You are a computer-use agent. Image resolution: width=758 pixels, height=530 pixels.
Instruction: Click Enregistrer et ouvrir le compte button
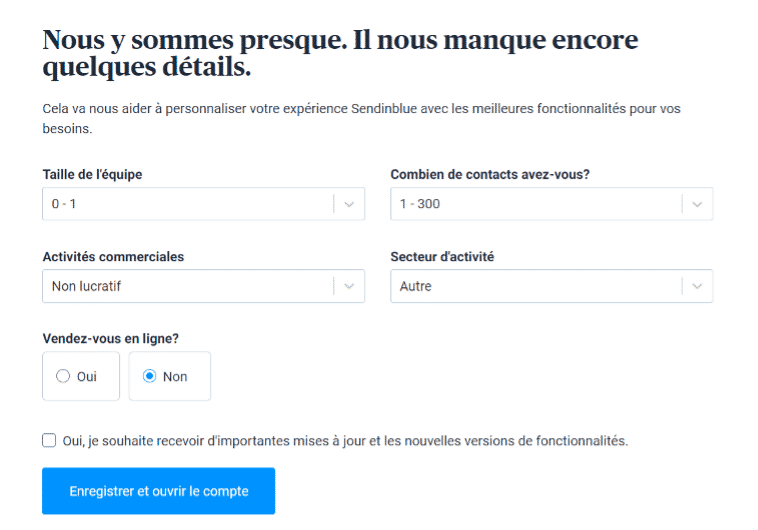158,491
